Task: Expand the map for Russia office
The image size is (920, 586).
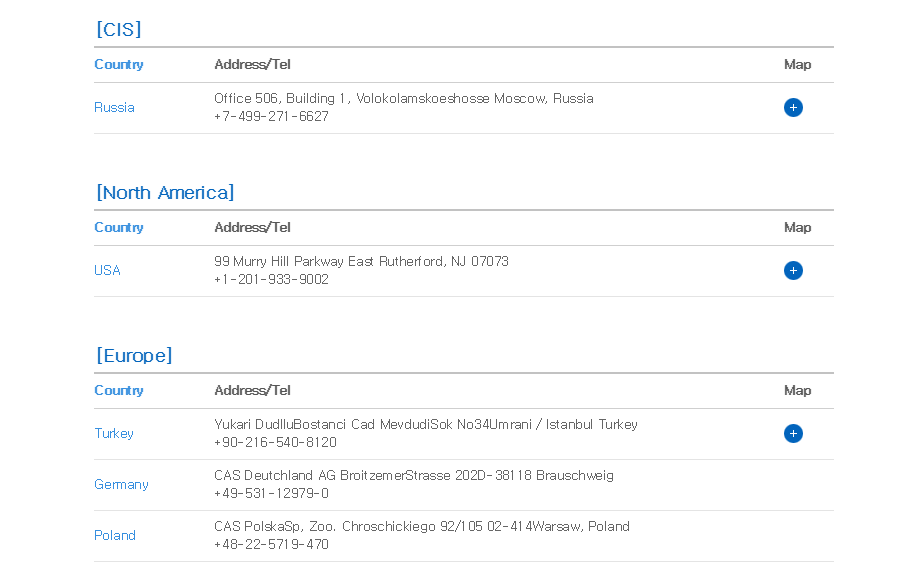Action: [793, 108]
